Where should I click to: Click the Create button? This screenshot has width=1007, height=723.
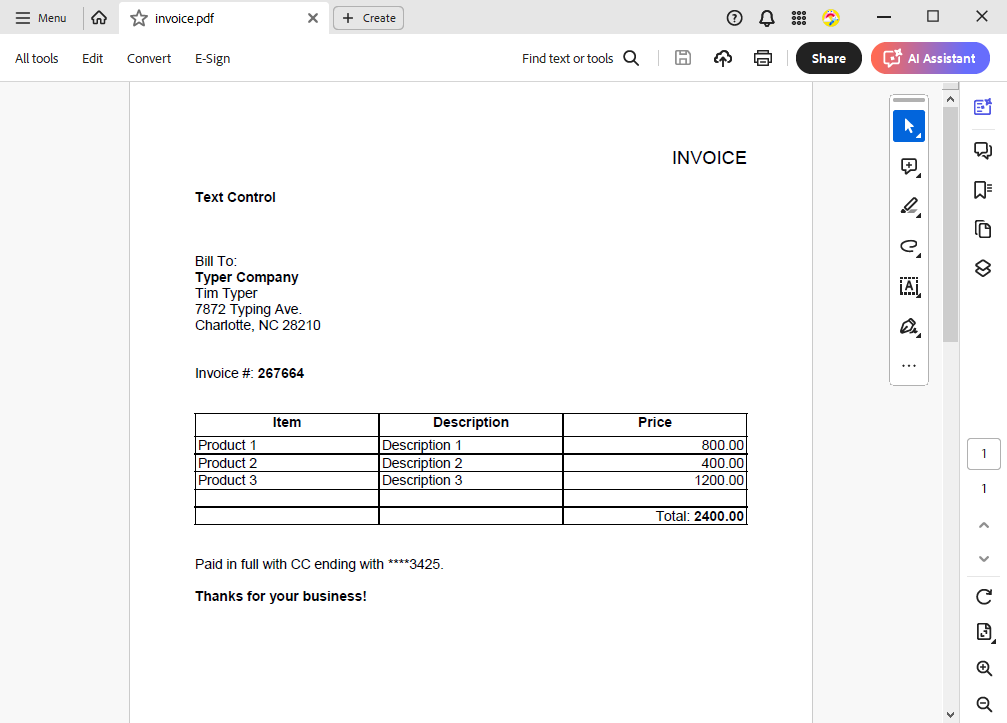pos(369,18)
